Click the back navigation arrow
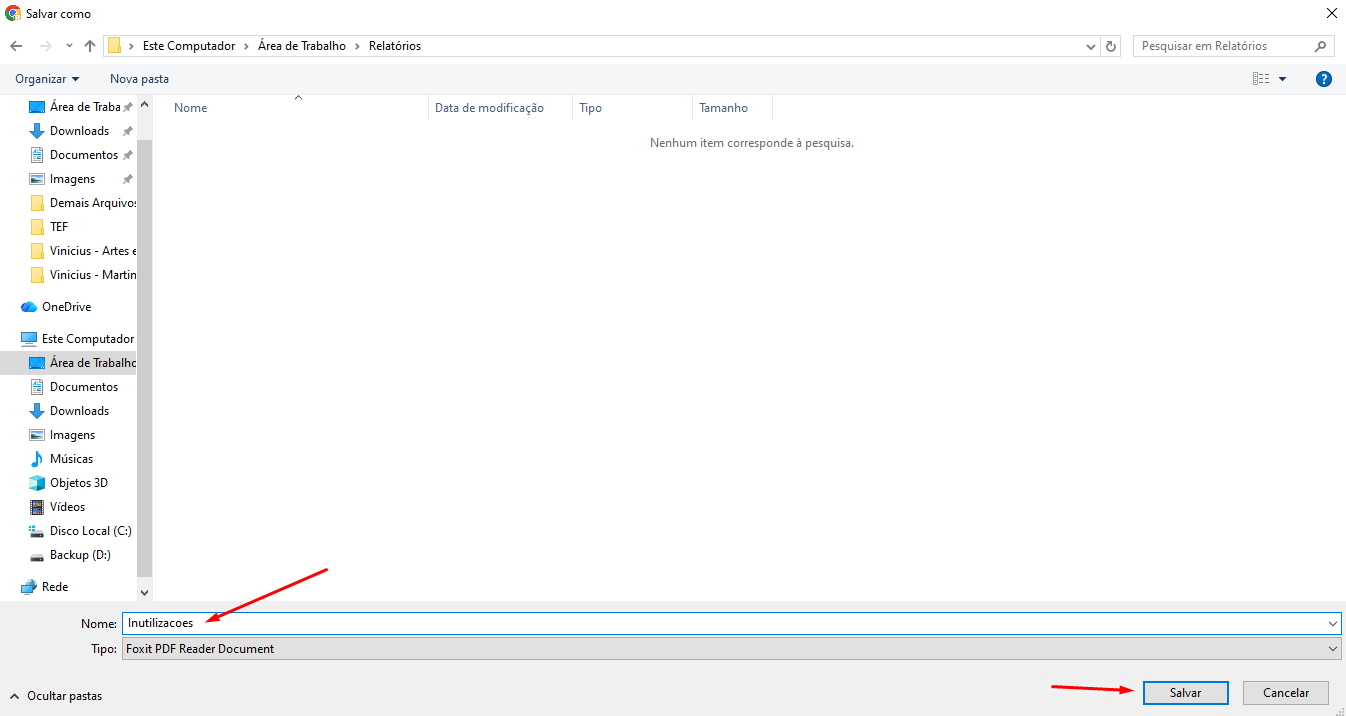The width and height of the screenshot is (1346, 716). pos(16,46)
